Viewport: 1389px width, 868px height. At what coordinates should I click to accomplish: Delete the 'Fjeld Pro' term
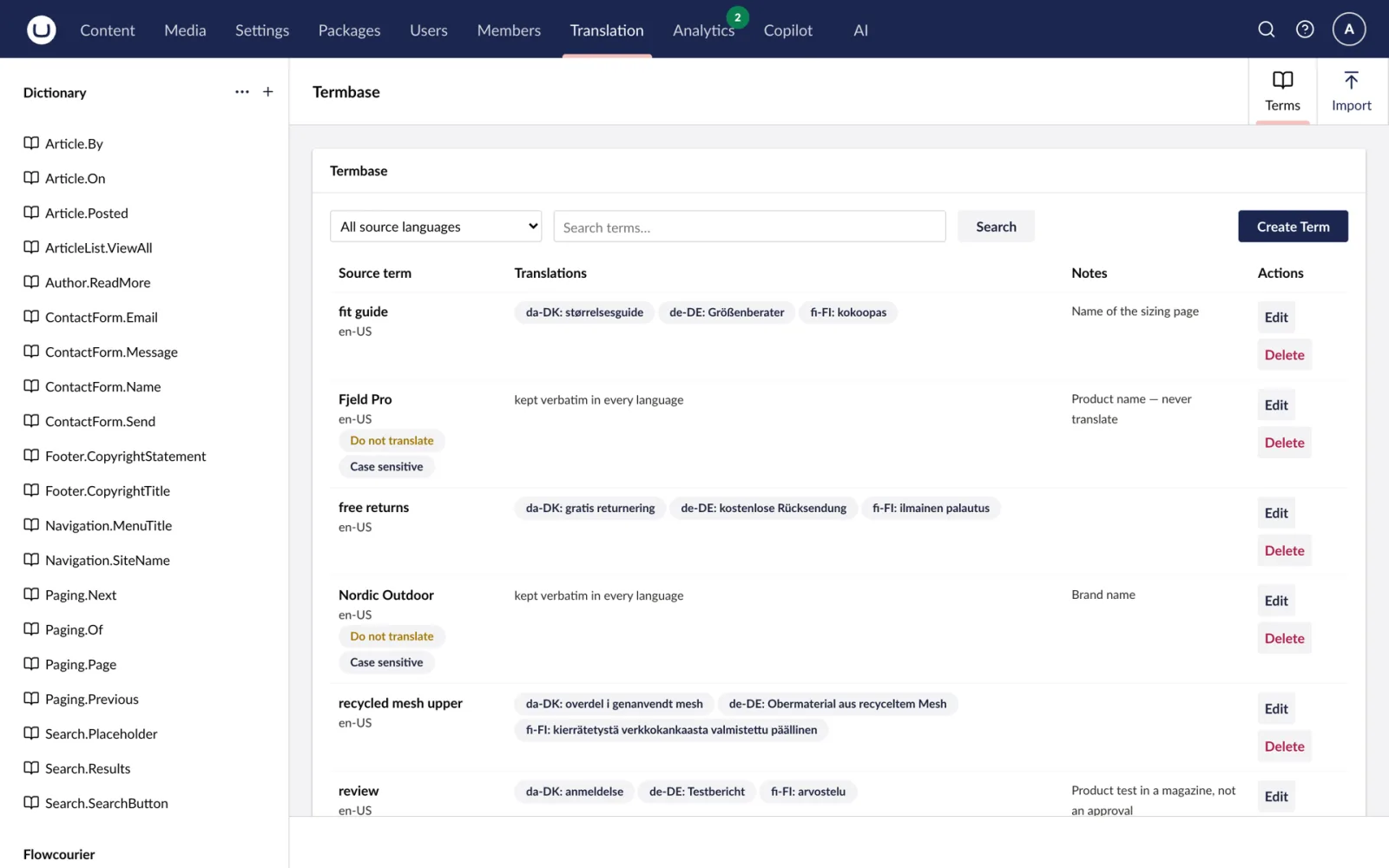pos(1284,443)
